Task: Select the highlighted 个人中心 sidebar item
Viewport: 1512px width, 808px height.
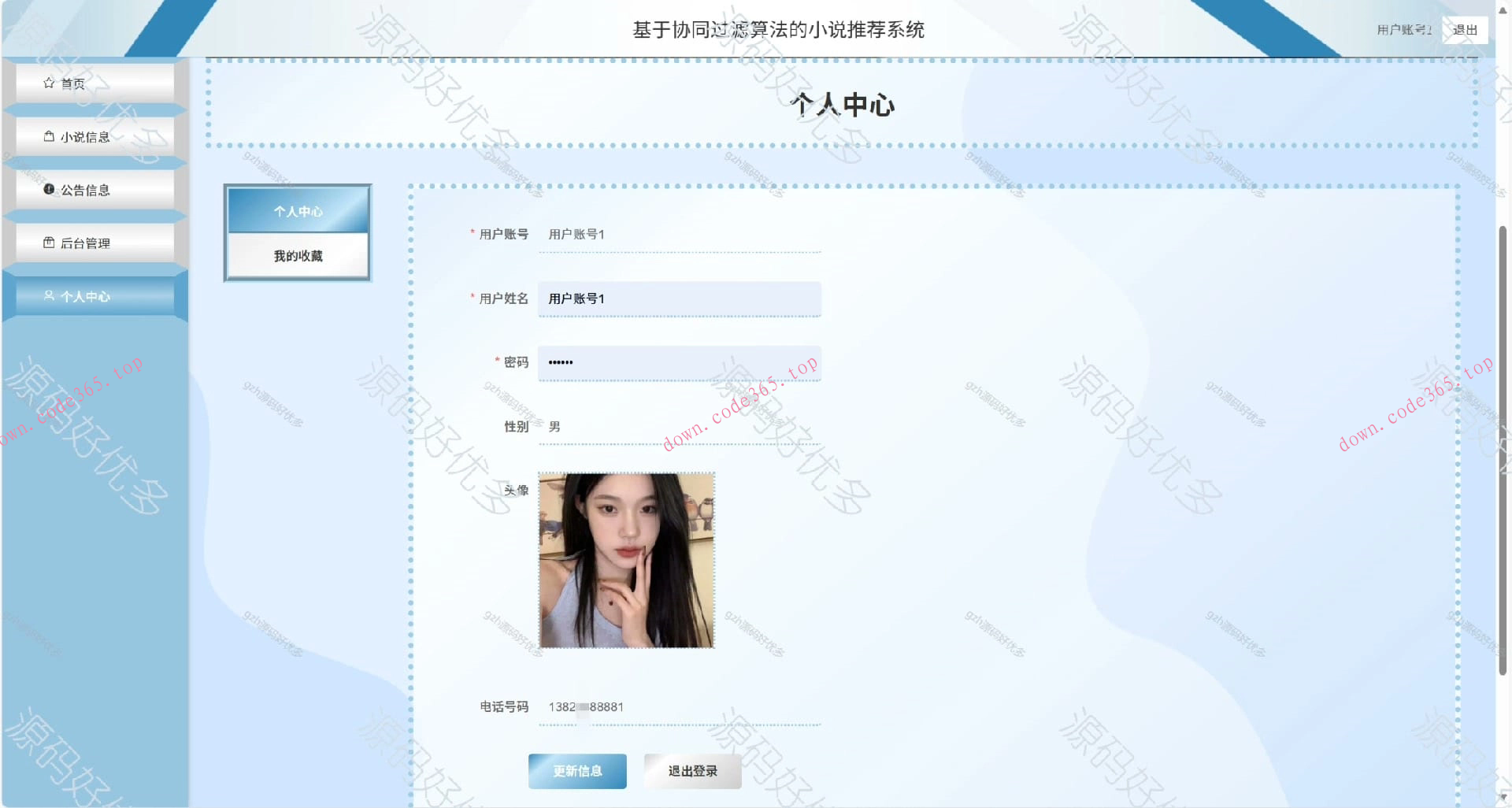Action: pyautogui.click(x=87, y=295)
